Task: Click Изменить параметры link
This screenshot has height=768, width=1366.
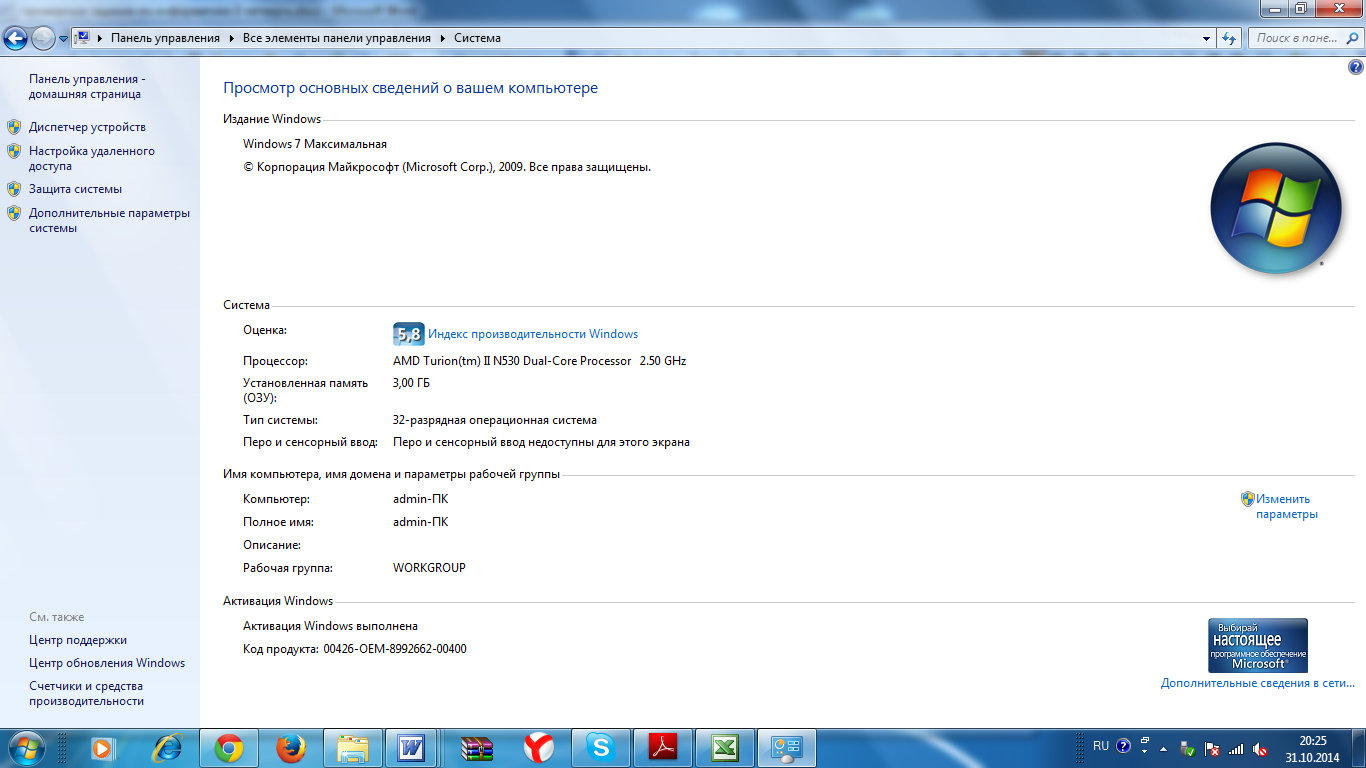Action: (1287, 506)
